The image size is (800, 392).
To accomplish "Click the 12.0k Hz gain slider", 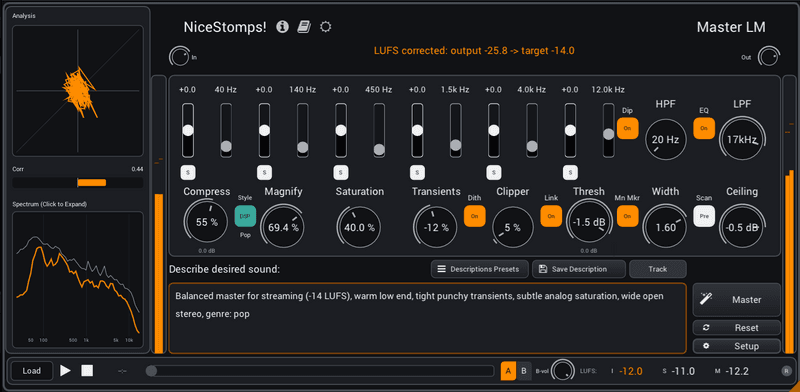I will 570,130.
